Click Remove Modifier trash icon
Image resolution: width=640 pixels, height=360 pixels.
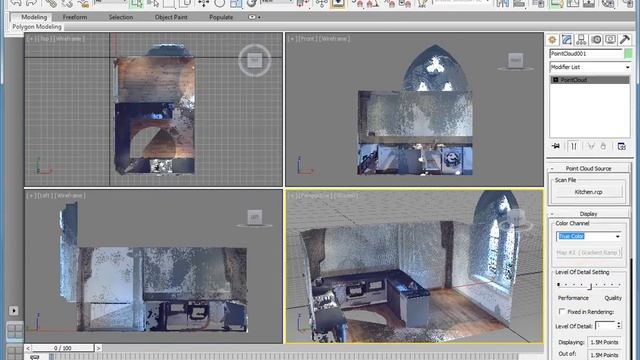click(x=603, y=146)
